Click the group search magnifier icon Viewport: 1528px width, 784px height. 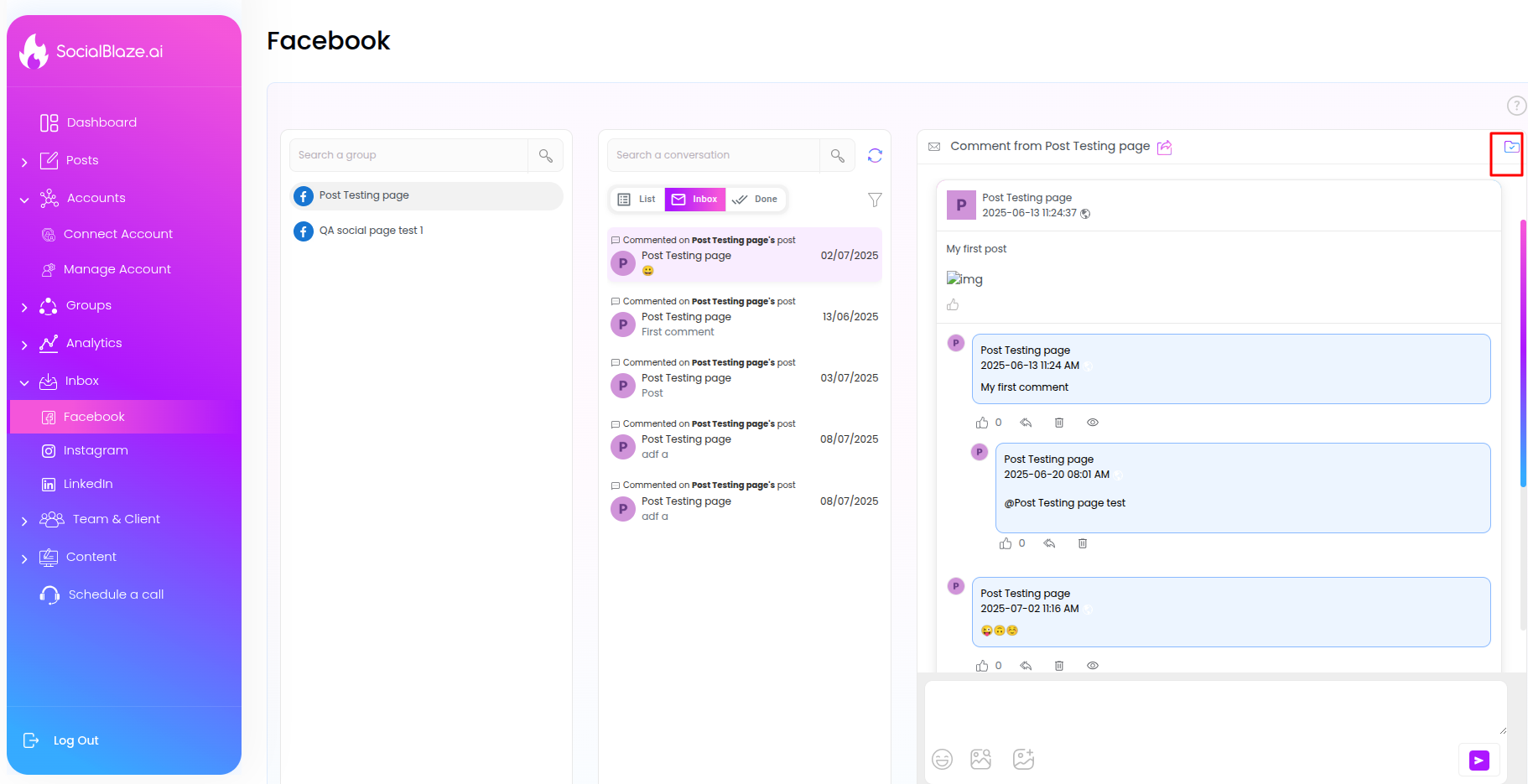point(546,155)
